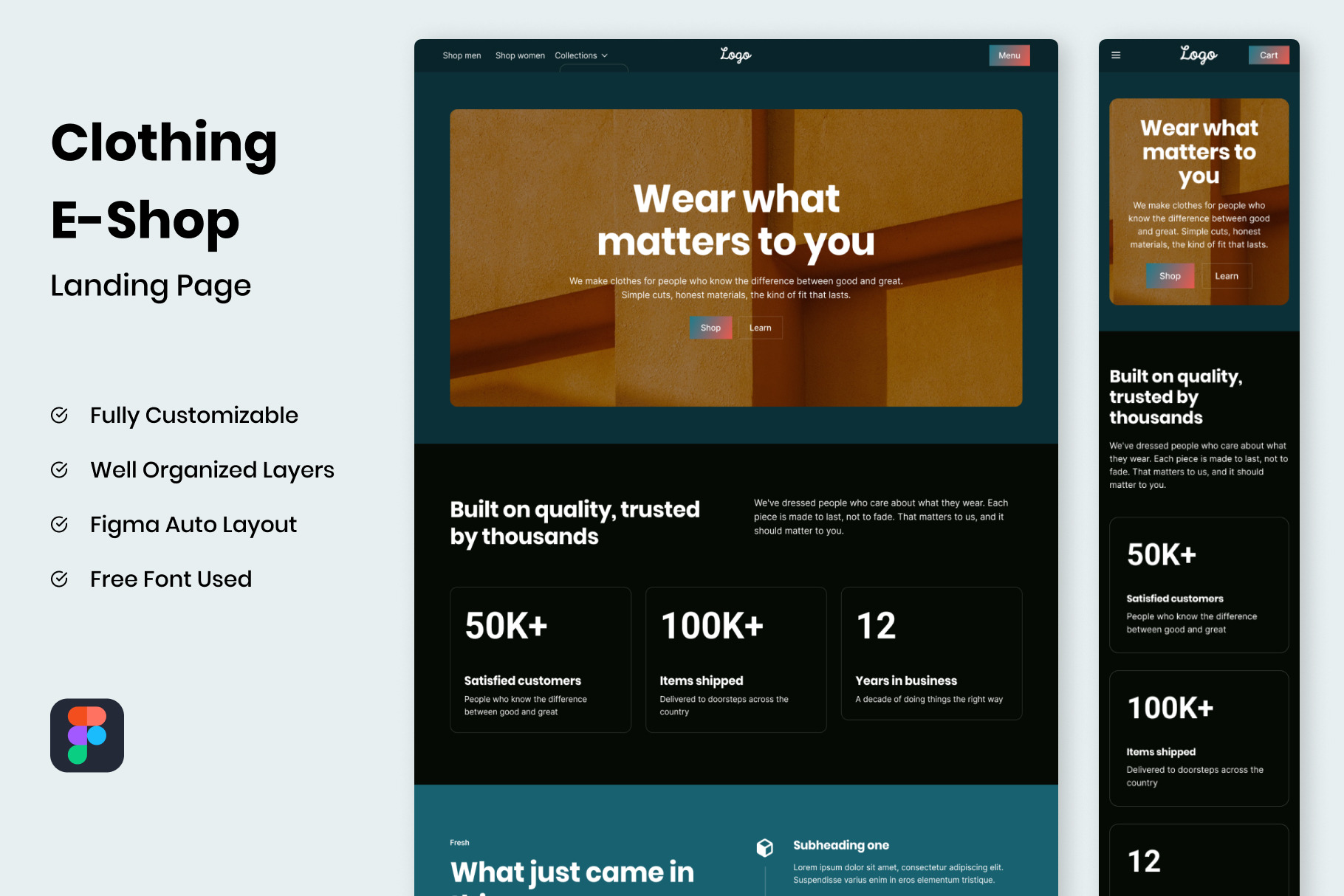Click the check icon beside Free Font Used
This screenshot has height=896, width=1344.
tap(60, 579)
